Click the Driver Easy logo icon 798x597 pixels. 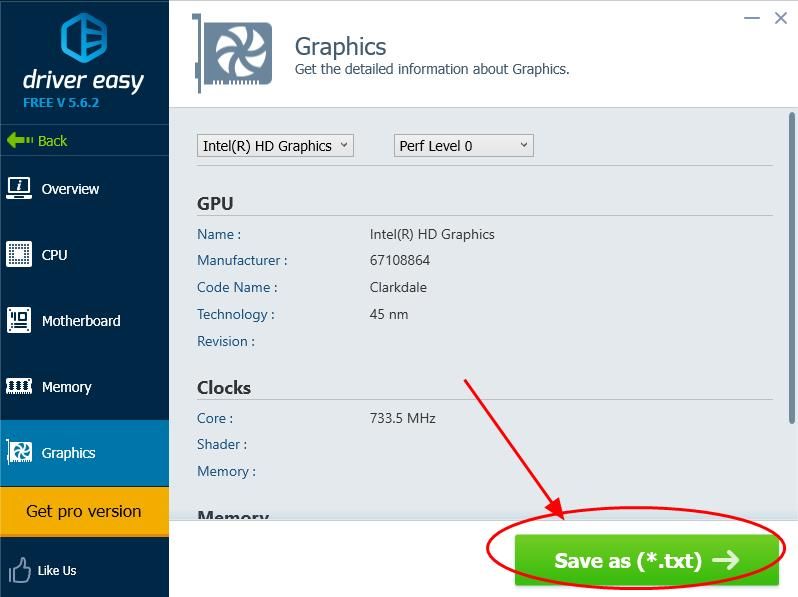pyautogui.click(x=83, y=39)
